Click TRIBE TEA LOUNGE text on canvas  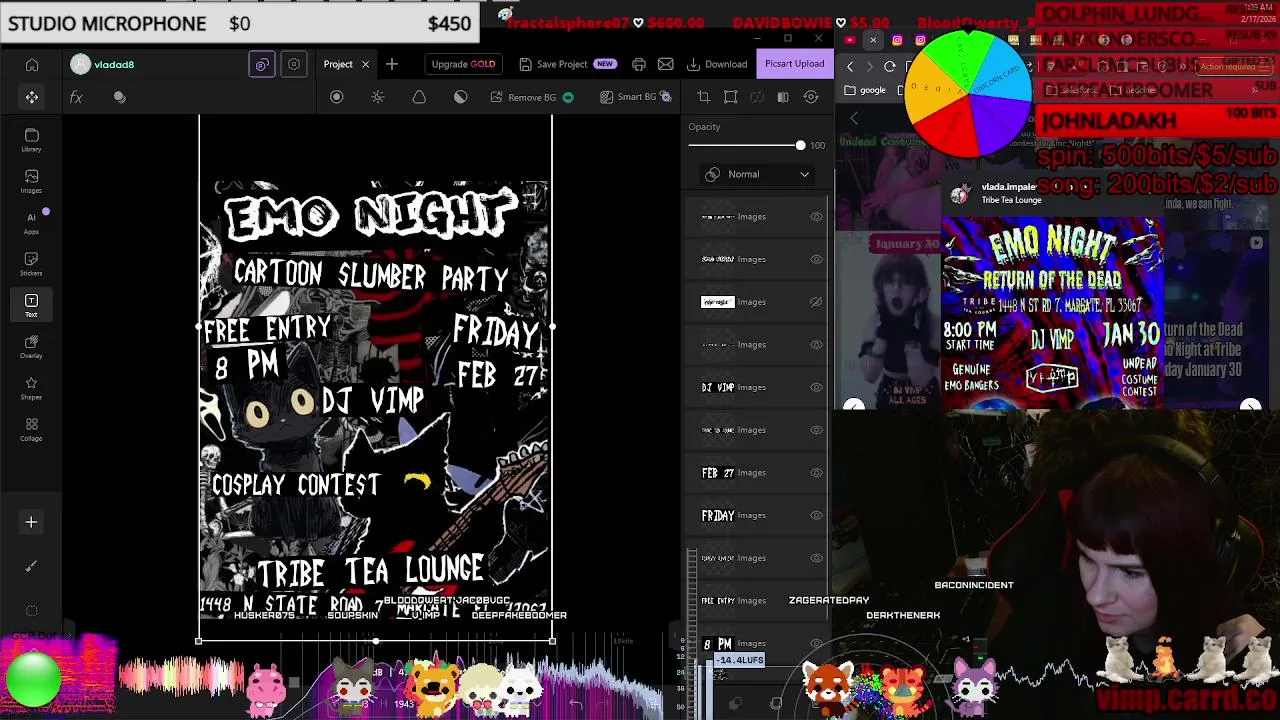pyautogui.click(x=371, y=572)
